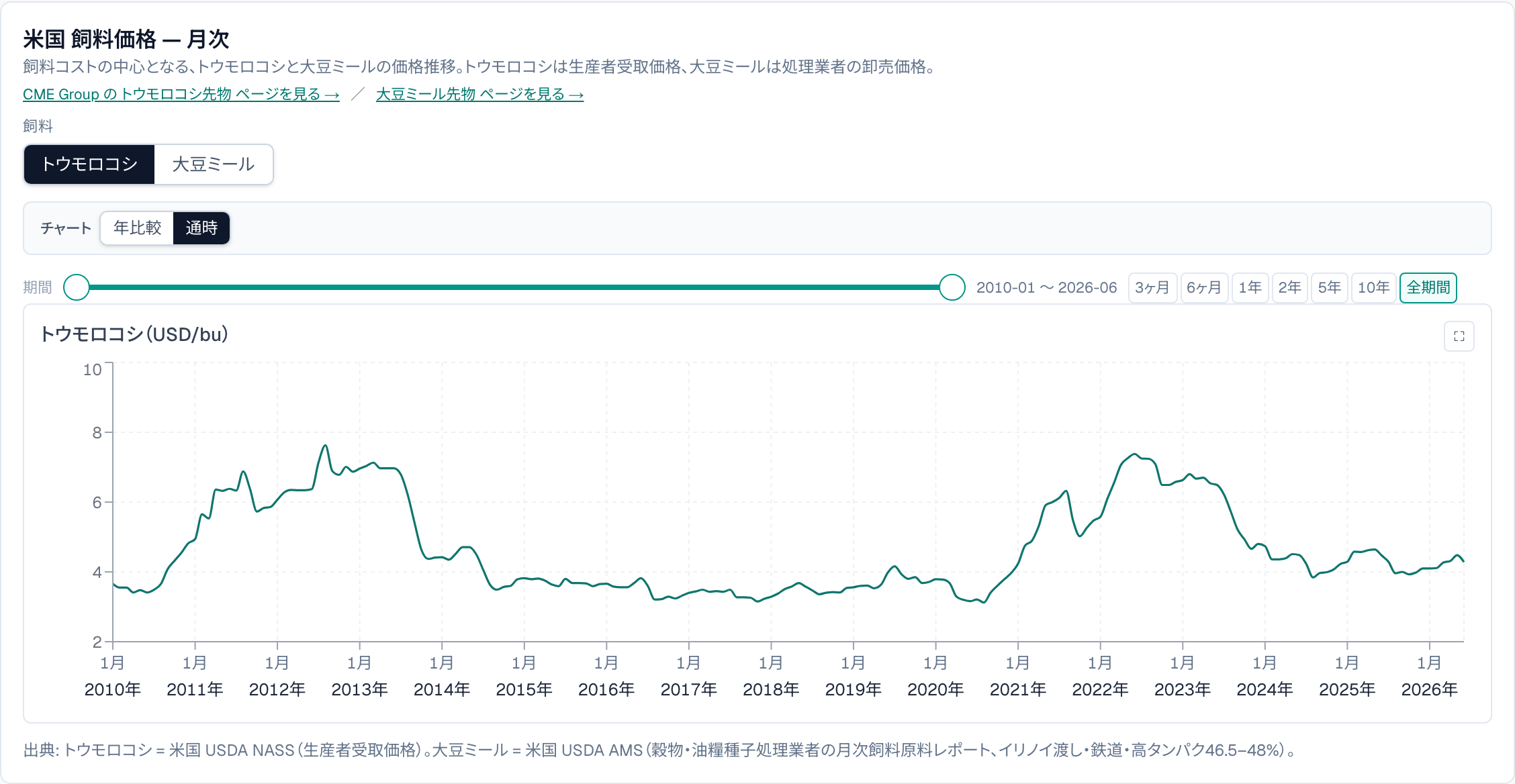
Task: Click the 出典 source note text
Action: click(x=659, y=750)
